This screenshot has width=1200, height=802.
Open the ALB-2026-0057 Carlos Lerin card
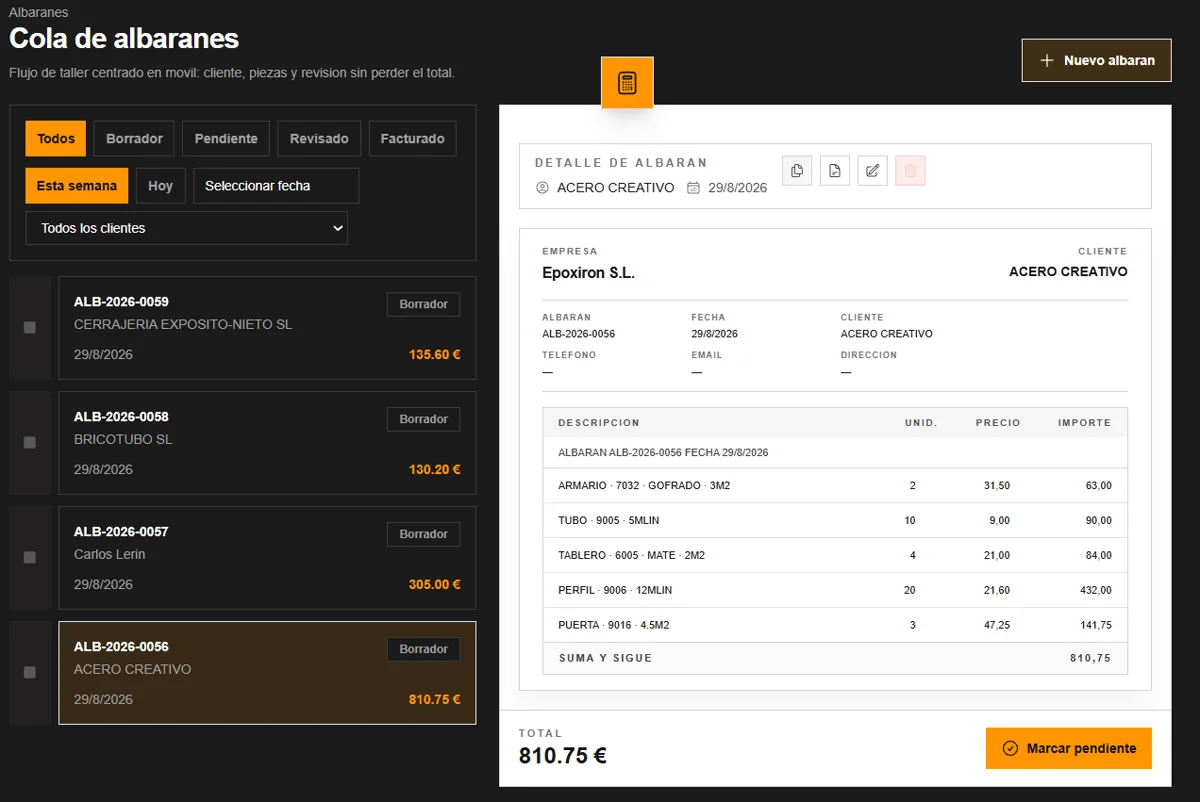point(267,558)
